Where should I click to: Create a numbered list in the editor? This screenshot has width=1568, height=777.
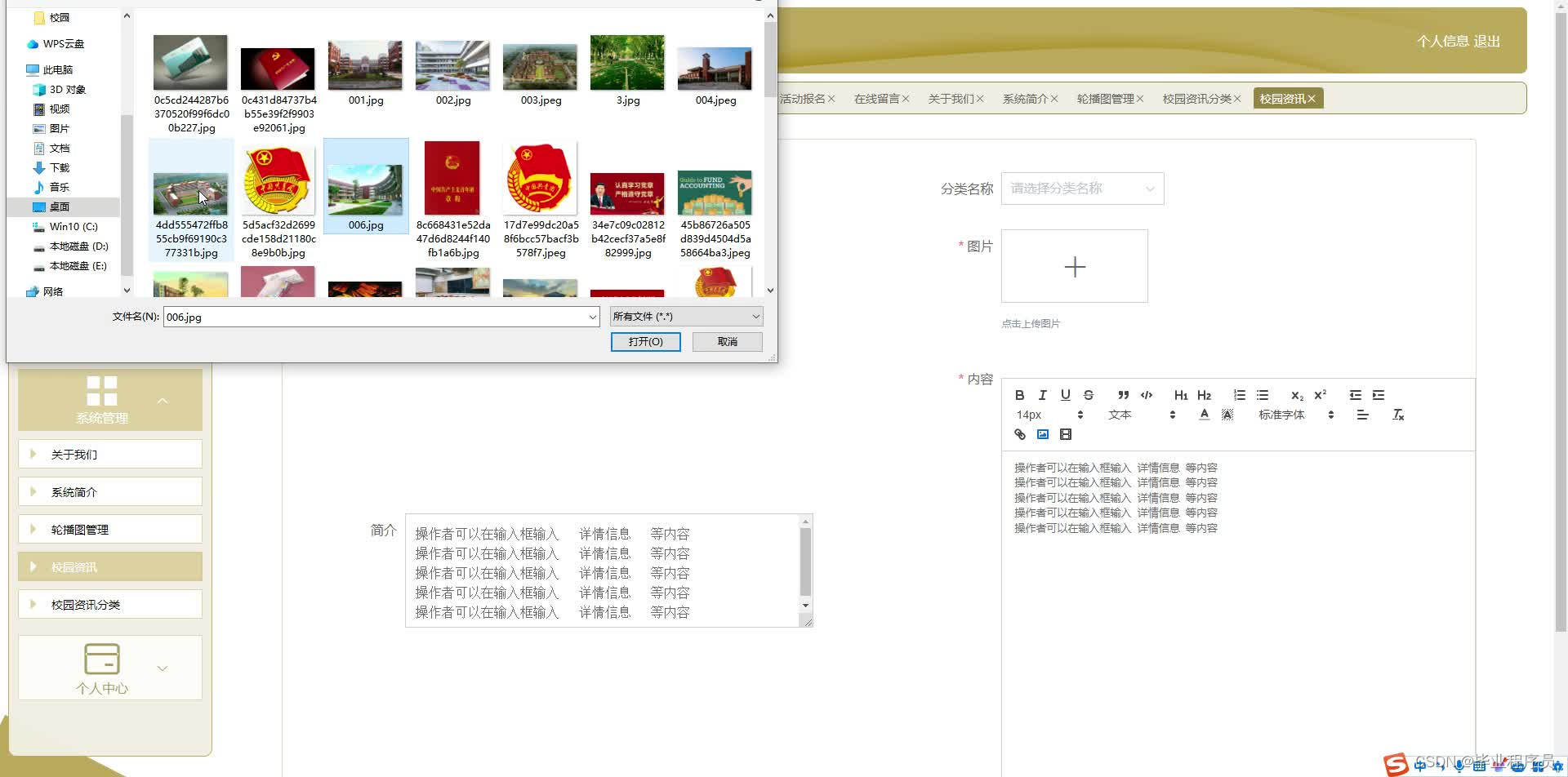coord(1239,395)
